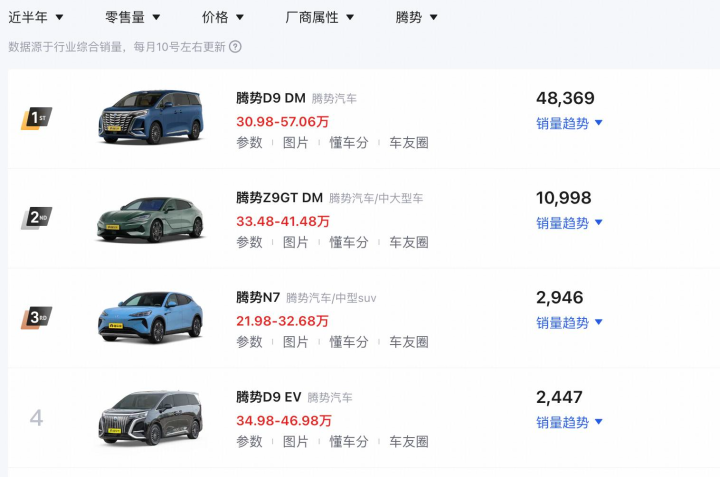
Task: Click the 1st place rank badge
Action: (x=37, y=118)
